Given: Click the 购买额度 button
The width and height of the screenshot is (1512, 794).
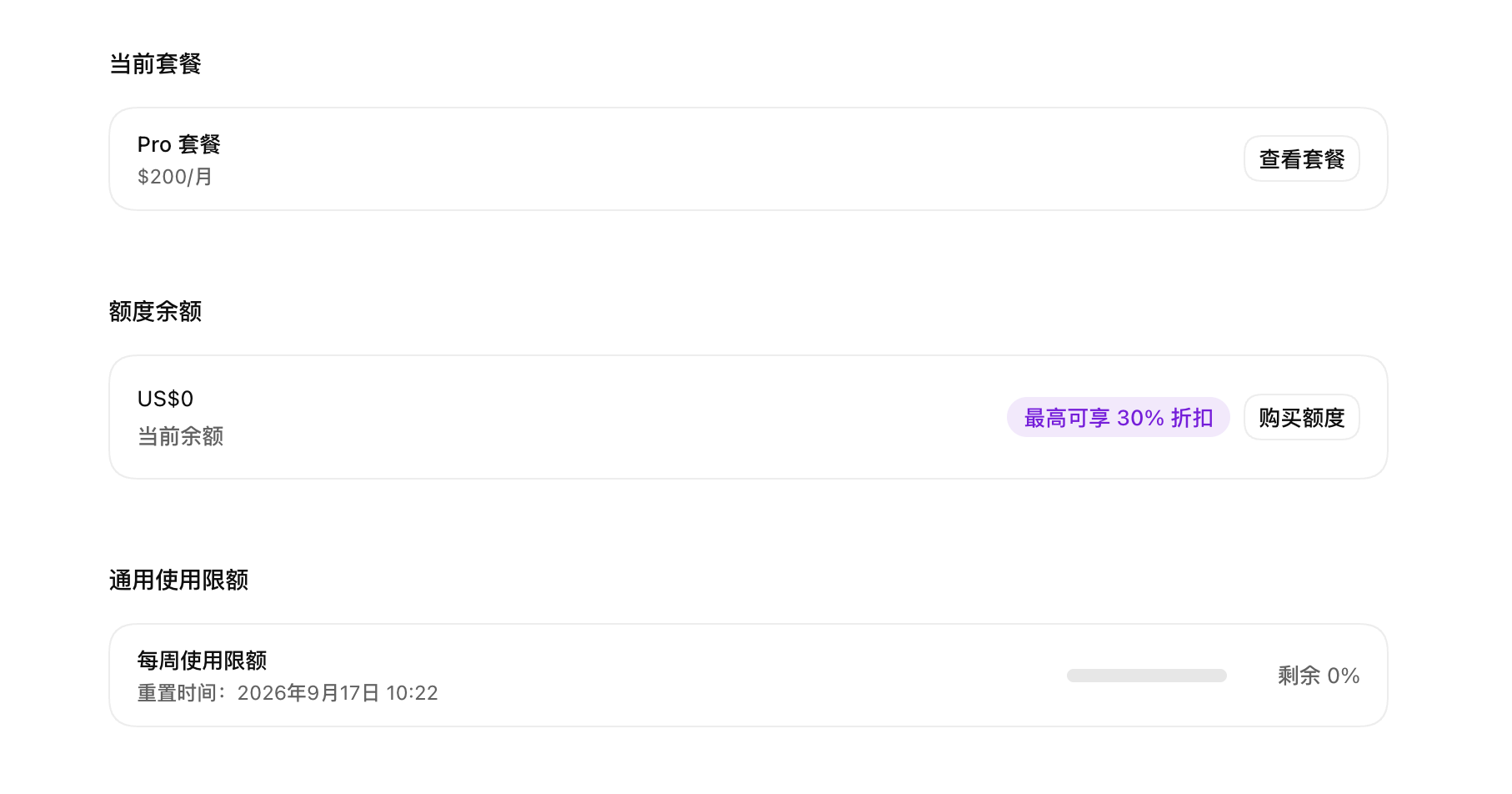Looking at the screenshot, I should point(1301,417).
